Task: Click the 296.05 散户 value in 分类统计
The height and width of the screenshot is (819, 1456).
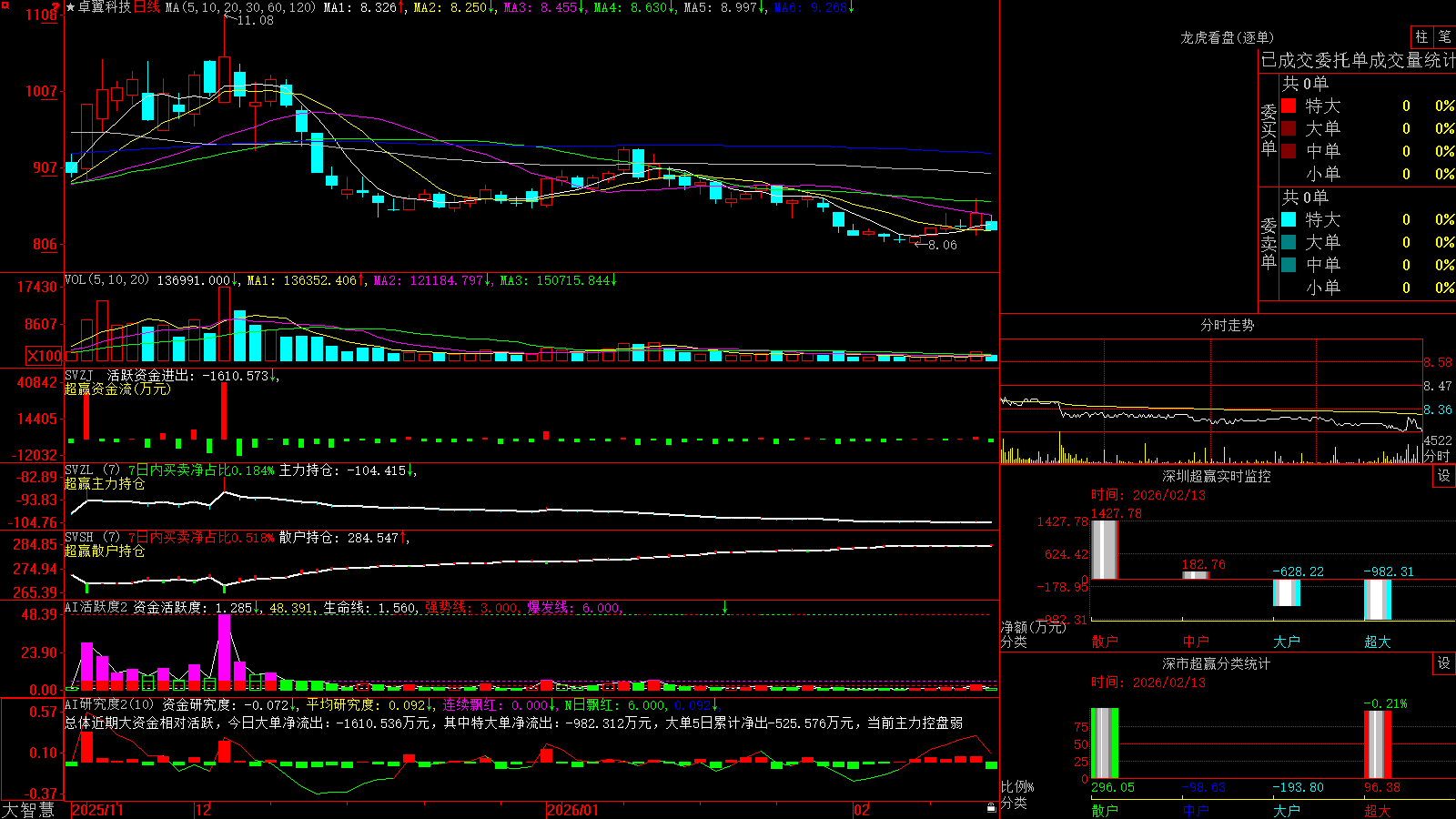Action: [x=1113, y=787]
